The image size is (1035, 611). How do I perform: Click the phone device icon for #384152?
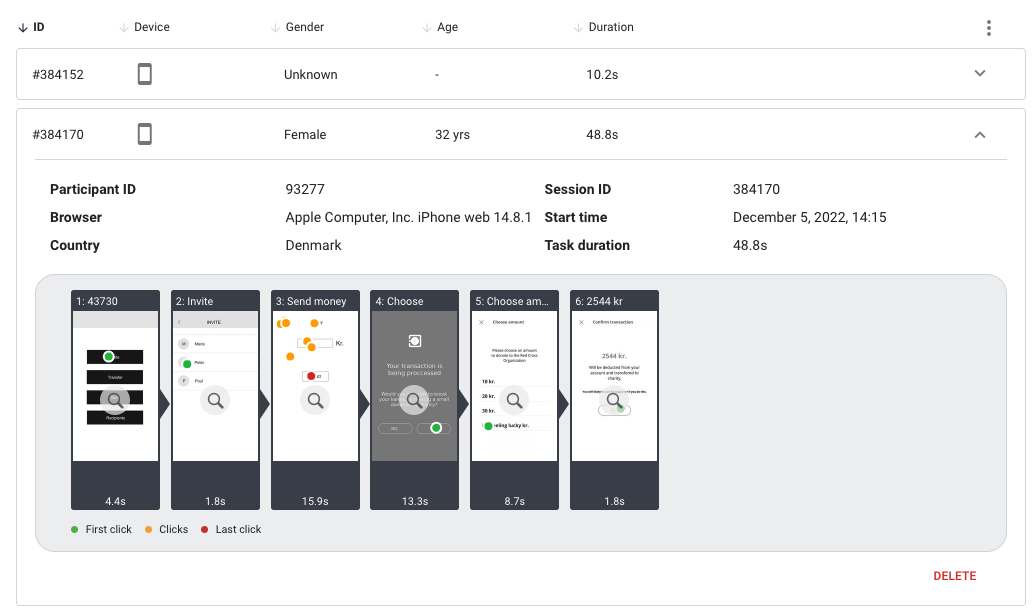click(145, 74)
